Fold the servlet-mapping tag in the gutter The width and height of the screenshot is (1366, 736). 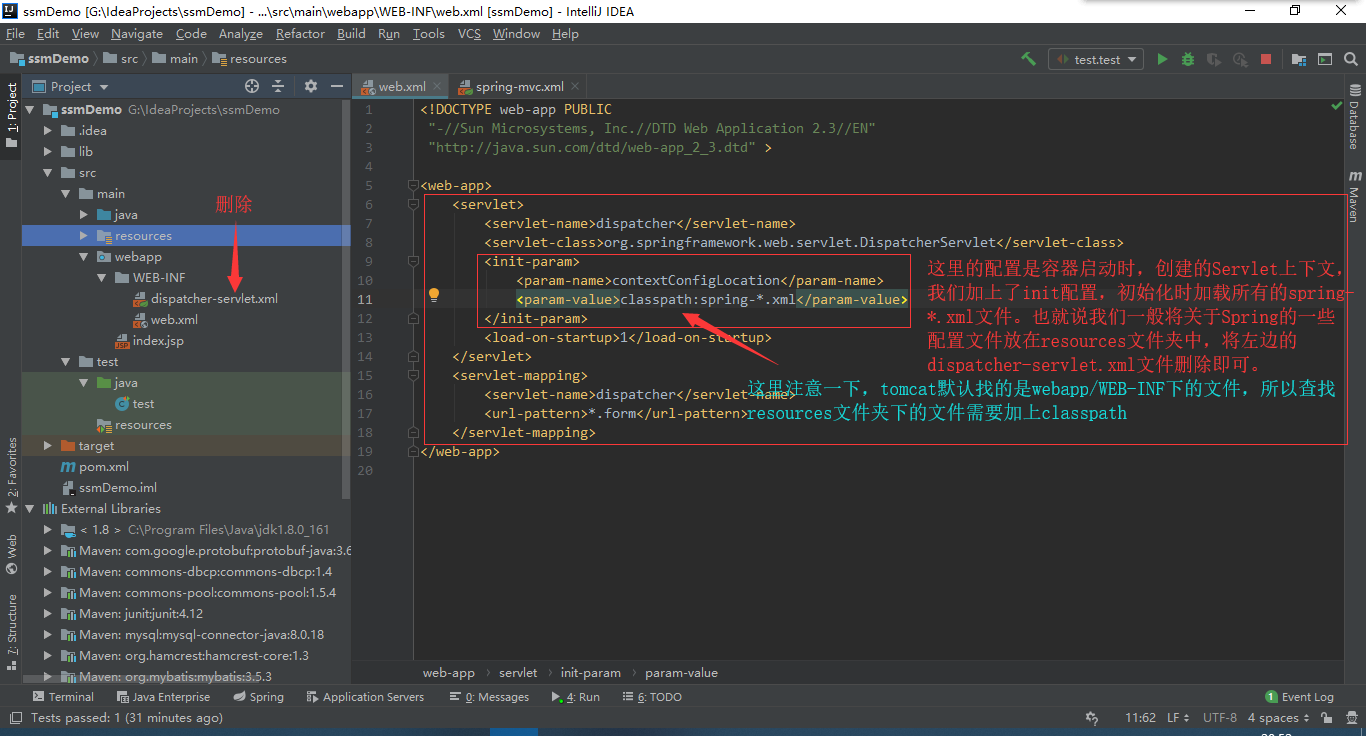[413, 376]
